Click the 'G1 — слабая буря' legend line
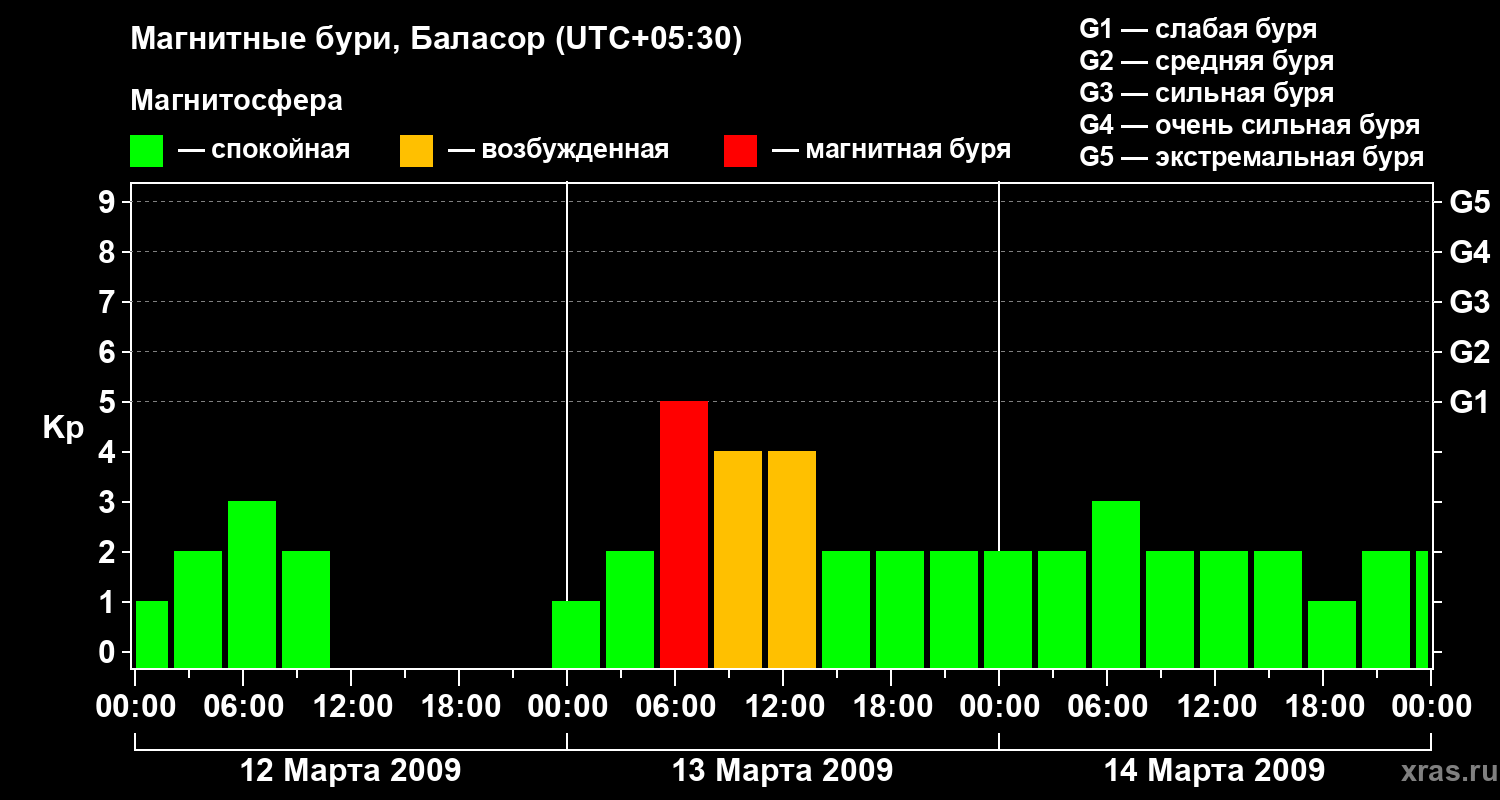This screenshot has width=1500, height=800. tap(1198, 29)
